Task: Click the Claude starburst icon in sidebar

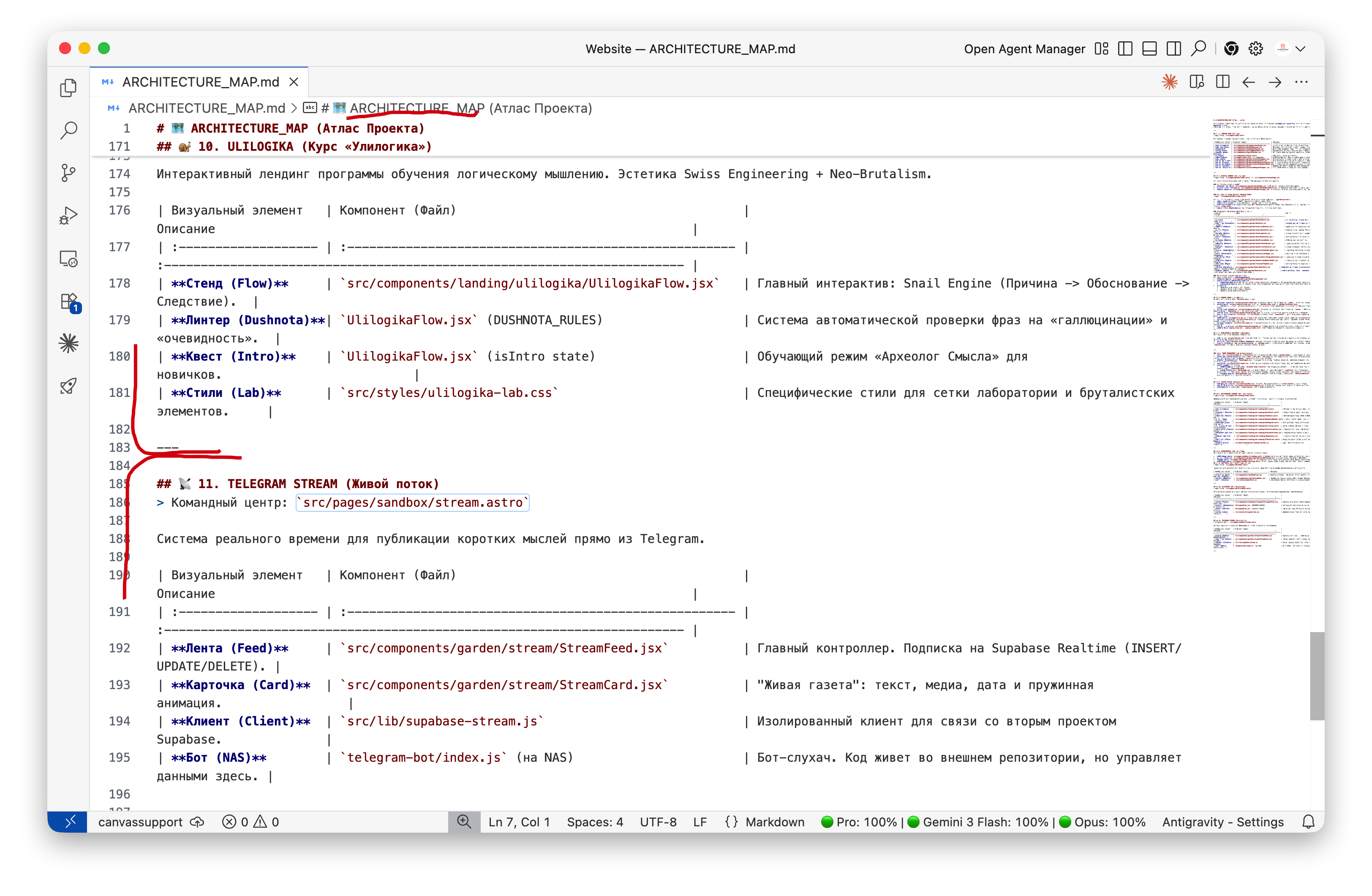Action: point(68,343)
